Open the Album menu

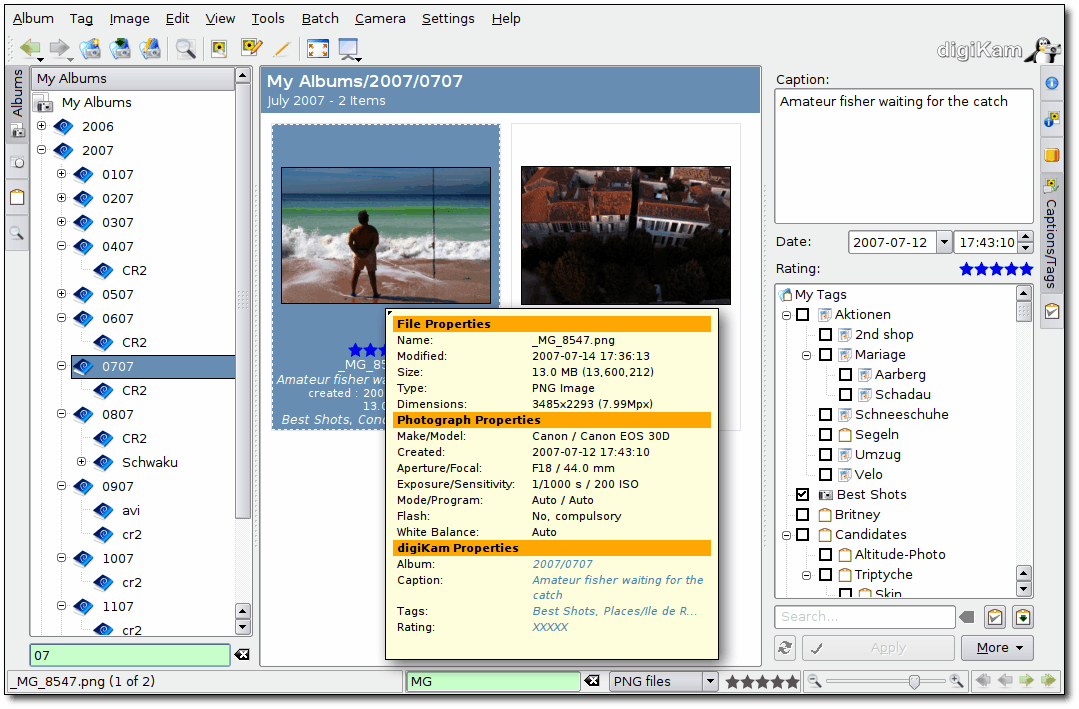[33, 19]
